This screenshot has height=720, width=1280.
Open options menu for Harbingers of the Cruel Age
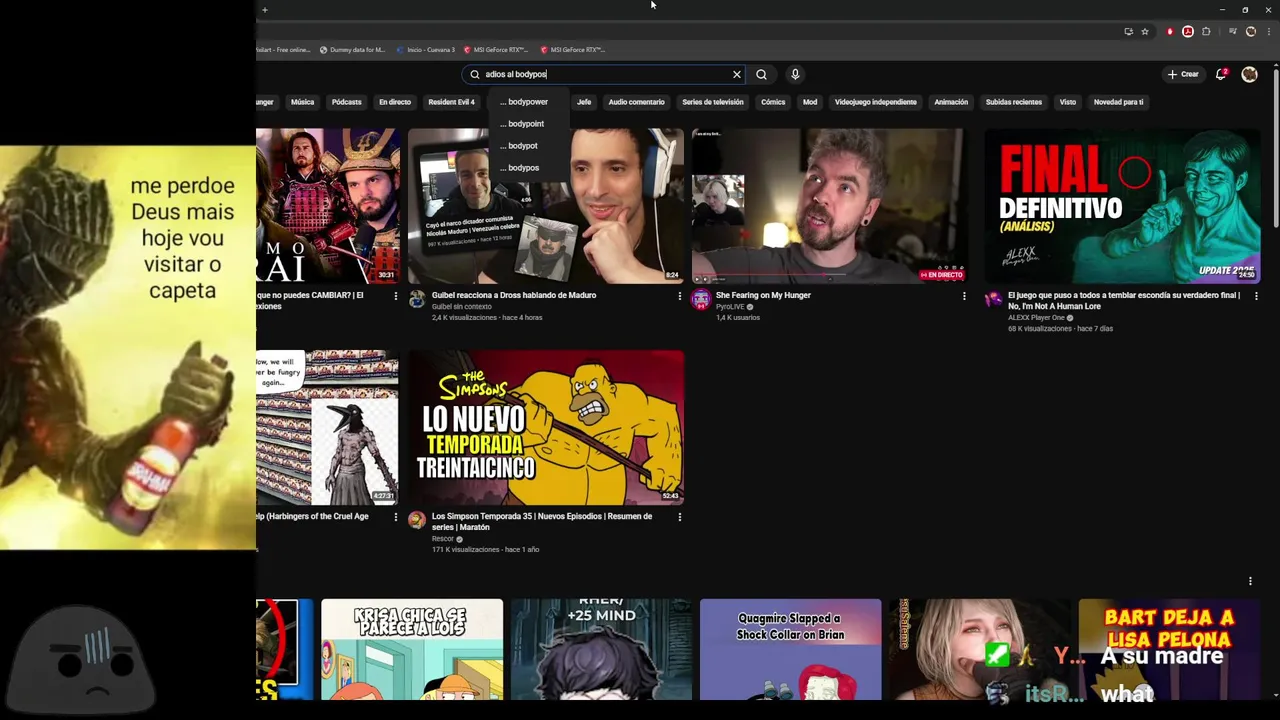click(395, 517)
